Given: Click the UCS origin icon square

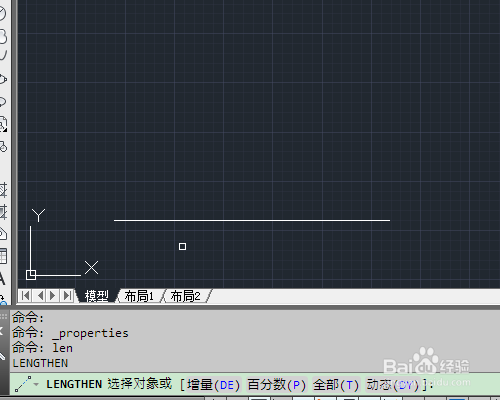Looking at the screenshot, I should 31,275.
